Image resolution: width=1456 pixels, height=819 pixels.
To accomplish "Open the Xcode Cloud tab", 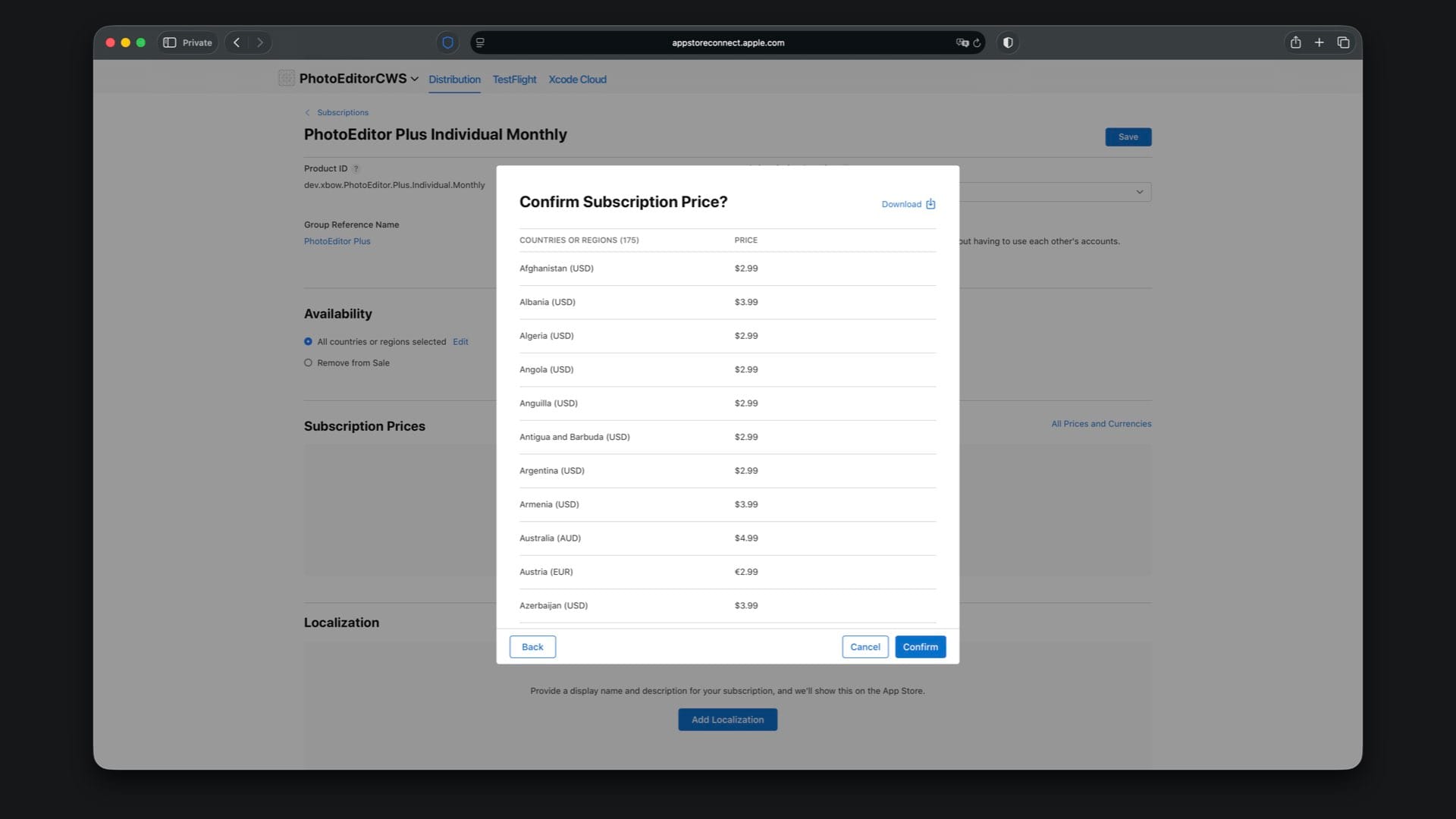I will click(577, 80).
